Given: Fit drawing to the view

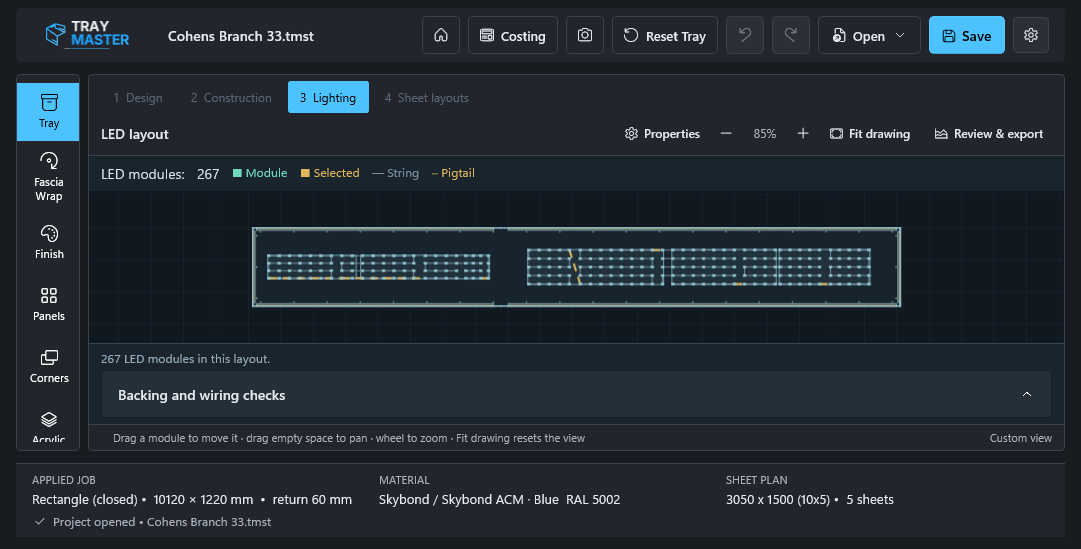Looking at the screenshot, I should [870, 134].
